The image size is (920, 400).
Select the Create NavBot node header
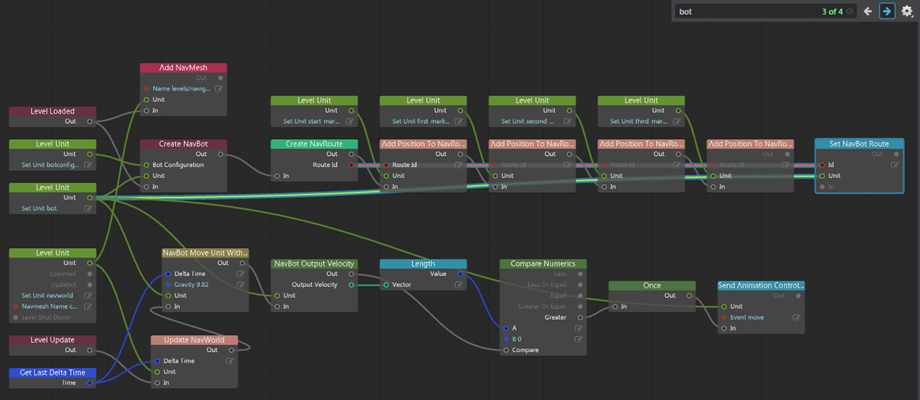click(183, 144)
